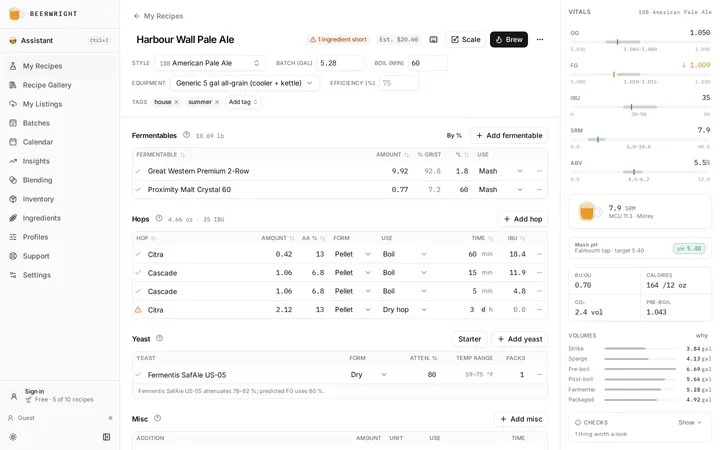Remove the house tag
Viewport: 720px width, 450px height.
176,102
